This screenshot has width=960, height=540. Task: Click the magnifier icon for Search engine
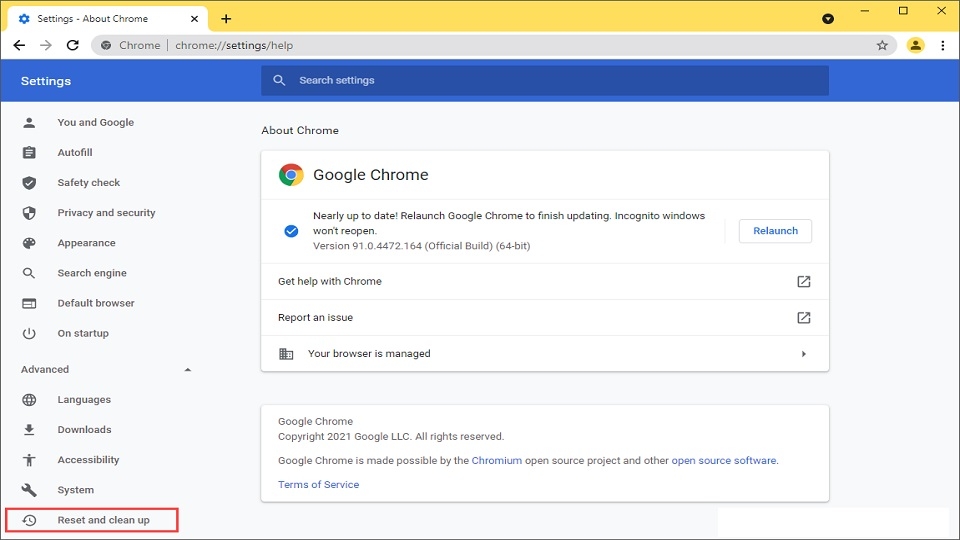click(x=29, y=273)
